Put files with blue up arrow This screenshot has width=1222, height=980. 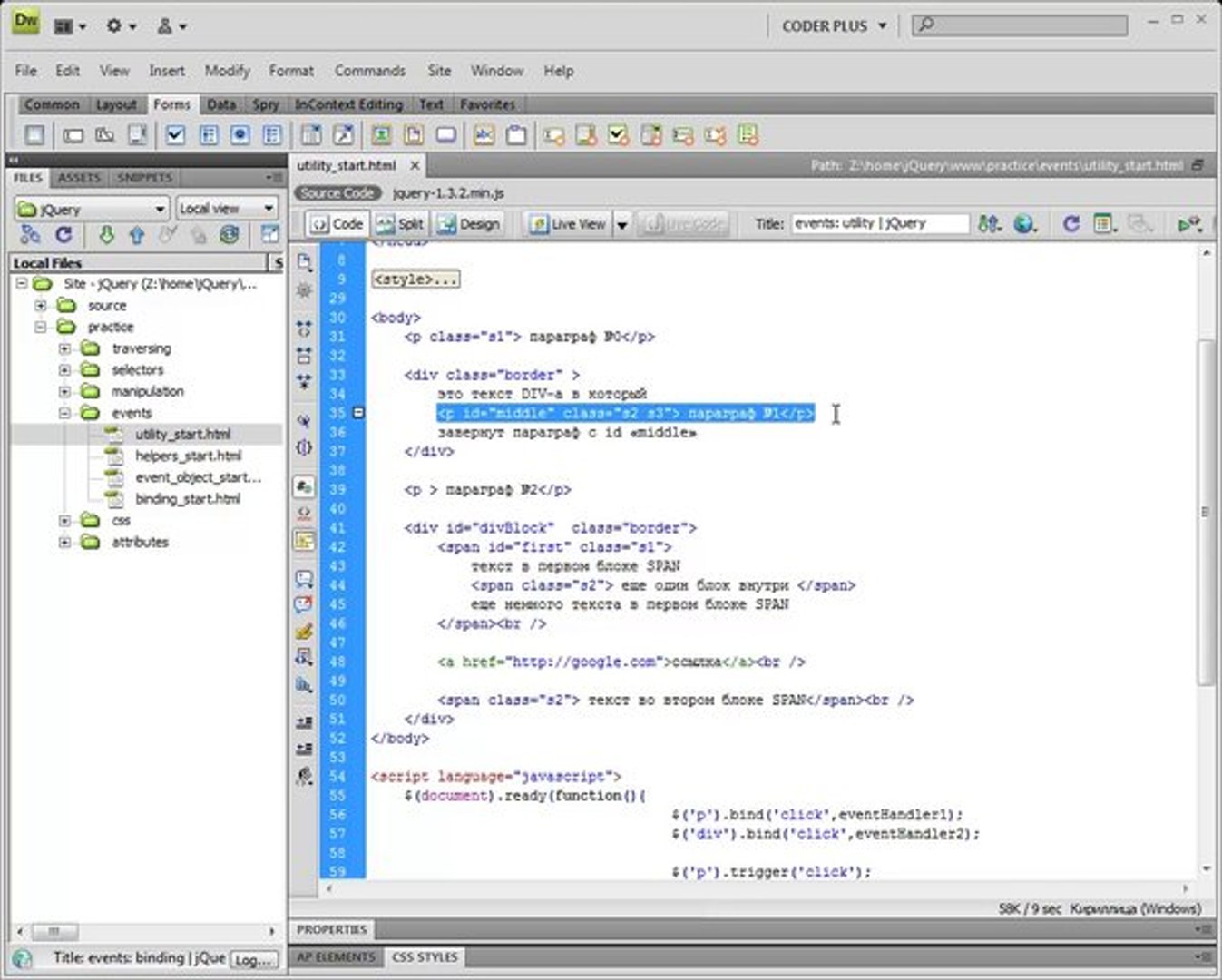click(137, 234)
